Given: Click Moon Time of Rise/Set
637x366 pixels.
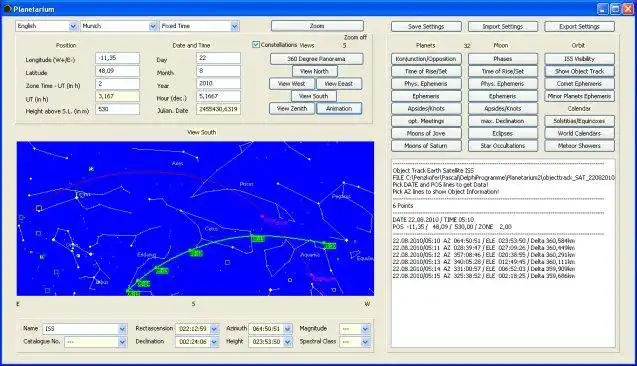Looking at the screenshot, I should (x=503, y=71).
